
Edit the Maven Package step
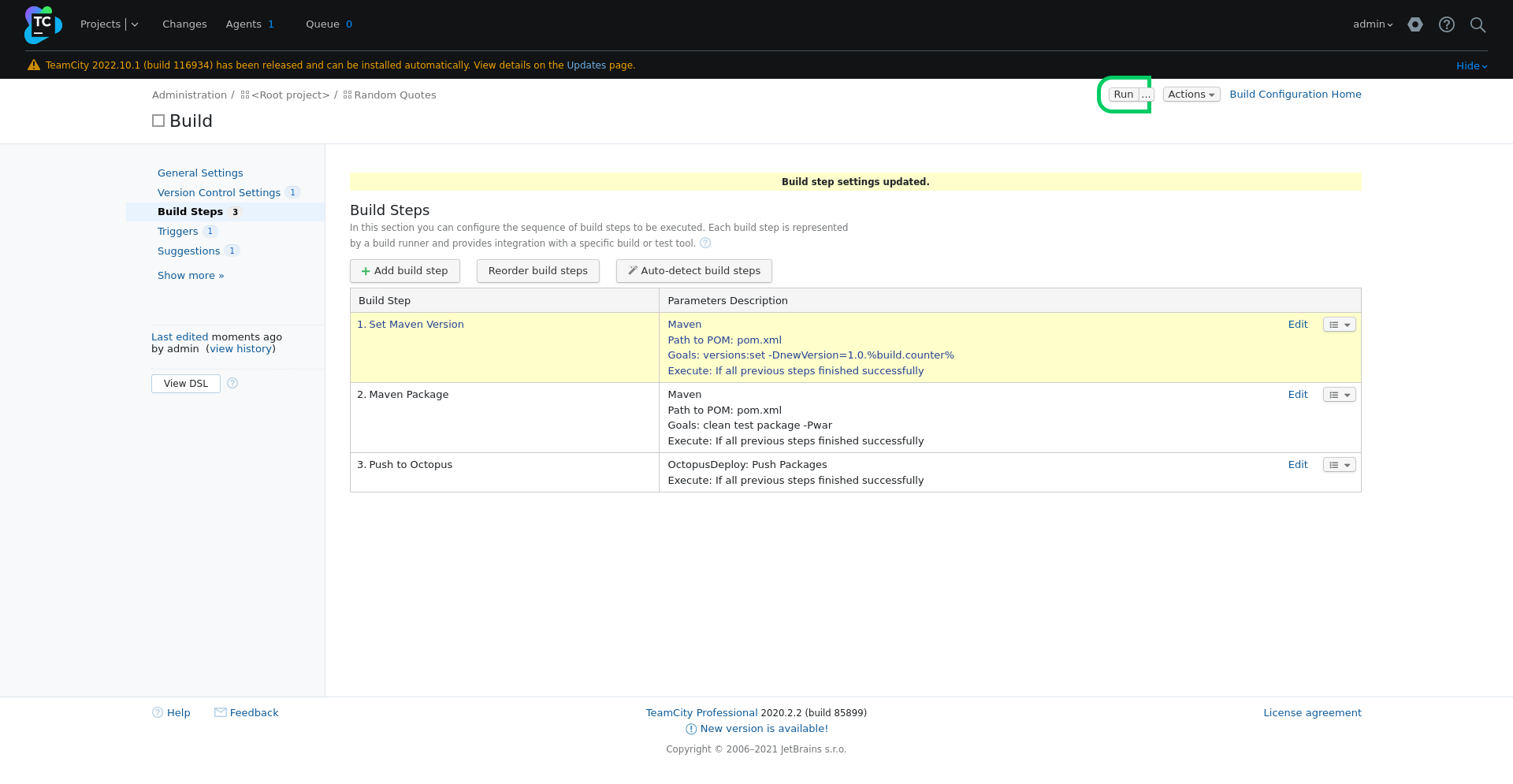click(x=1298, y=395)
